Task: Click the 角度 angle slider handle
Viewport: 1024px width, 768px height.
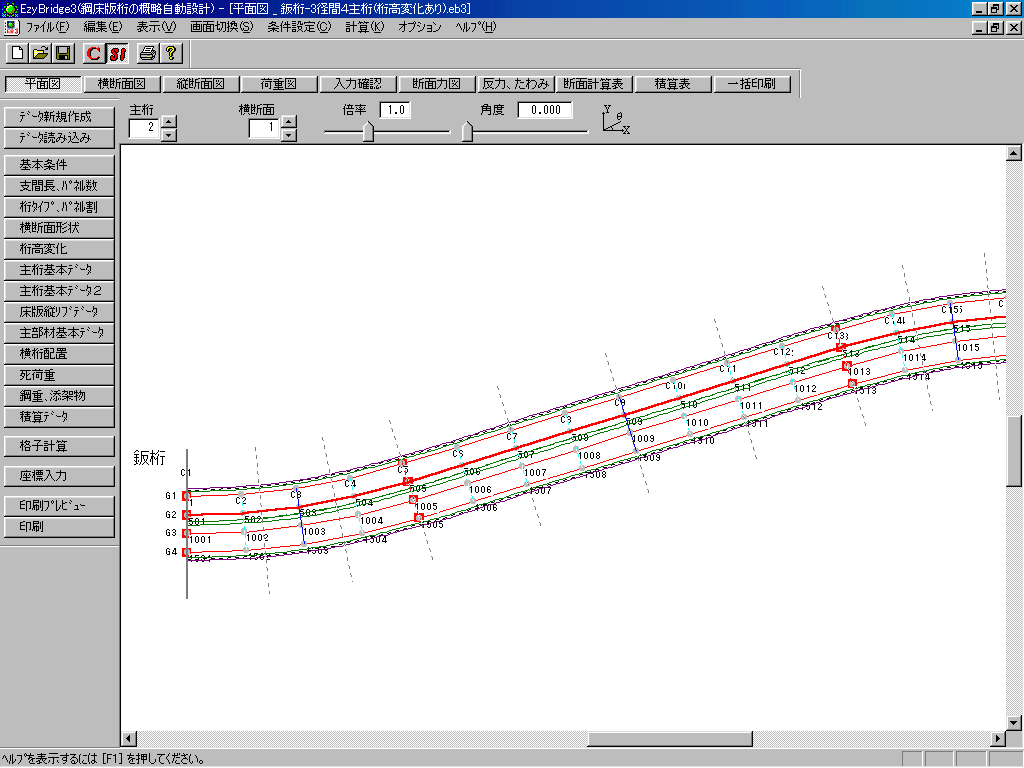Action: (467, 131)
